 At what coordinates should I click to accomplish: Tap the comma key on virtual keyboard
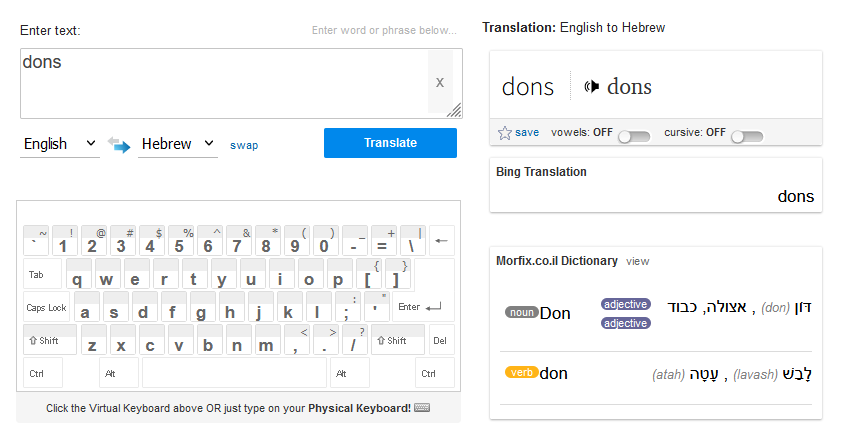(297, 340)
